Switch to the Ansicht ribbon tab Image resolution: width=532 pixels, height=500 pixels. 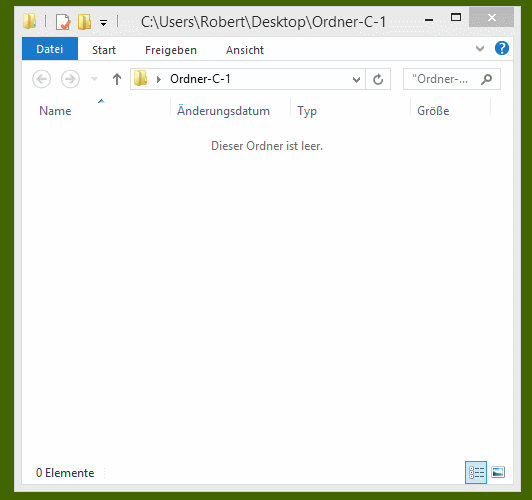click(x=245, y=50)
